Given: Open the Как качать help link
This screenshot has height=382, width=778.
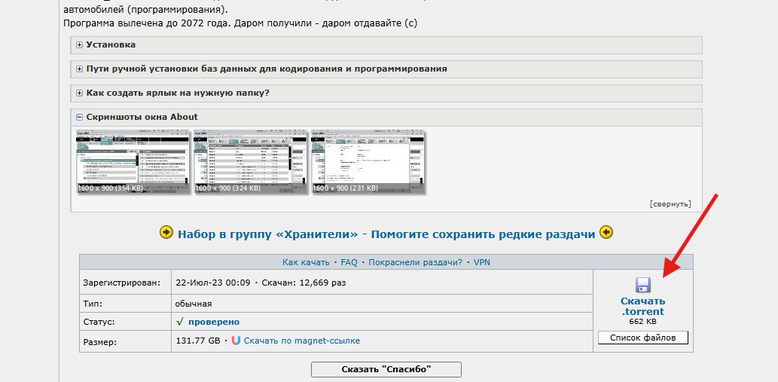Looking at the screenshot, I should [x=306, y=262].
